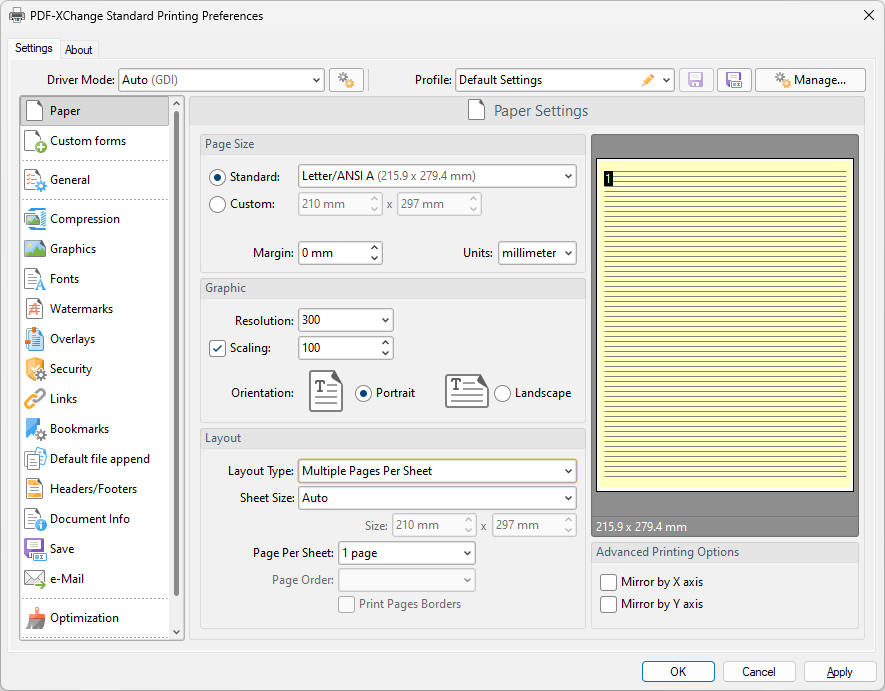Click the OK button
The width and height of the screenshot is (885, 691).
point(678,672)
